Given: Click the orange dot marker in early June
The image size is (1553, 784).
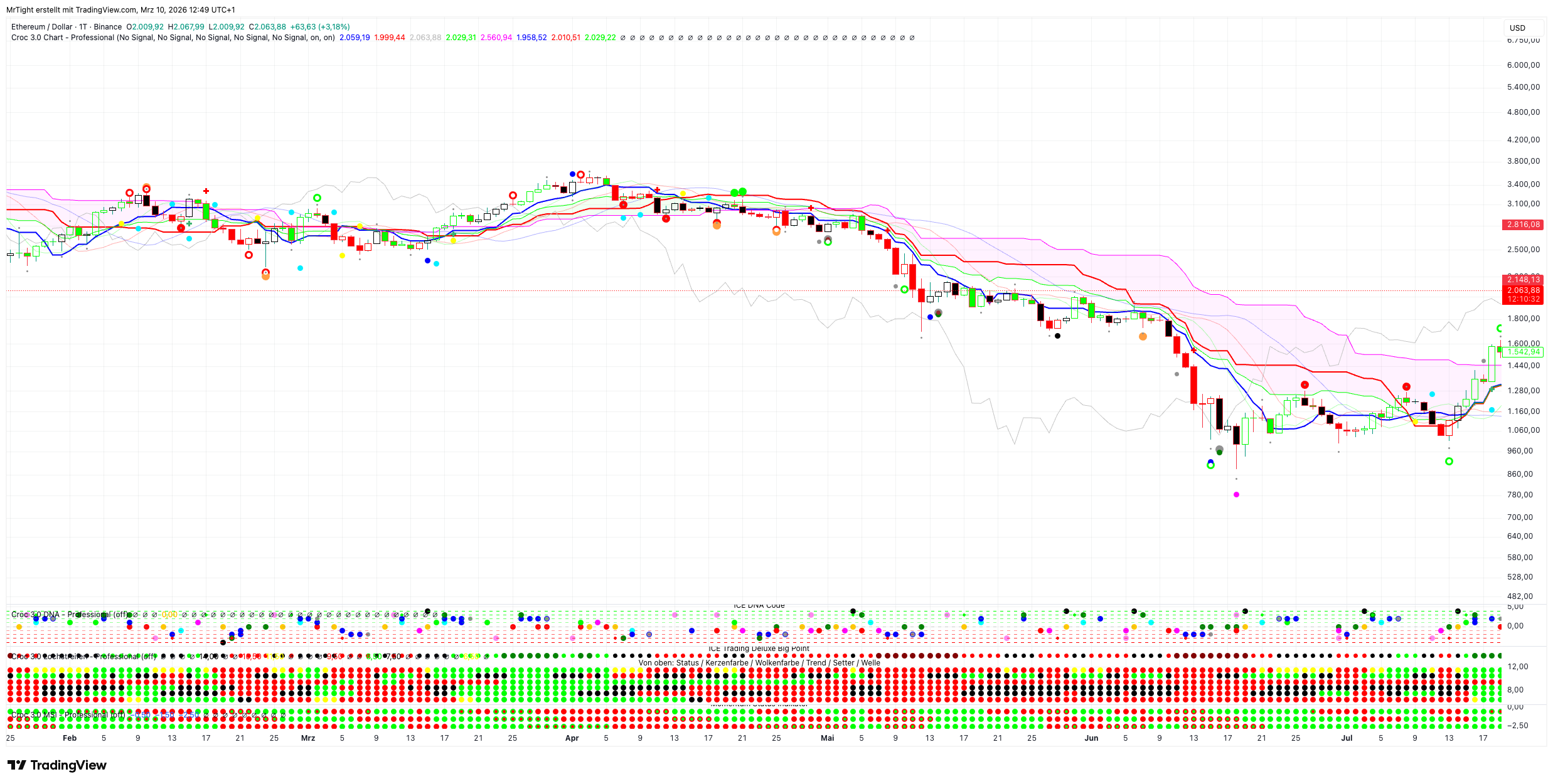Looking at the screenshot, I should click(x=1143, y=337).
